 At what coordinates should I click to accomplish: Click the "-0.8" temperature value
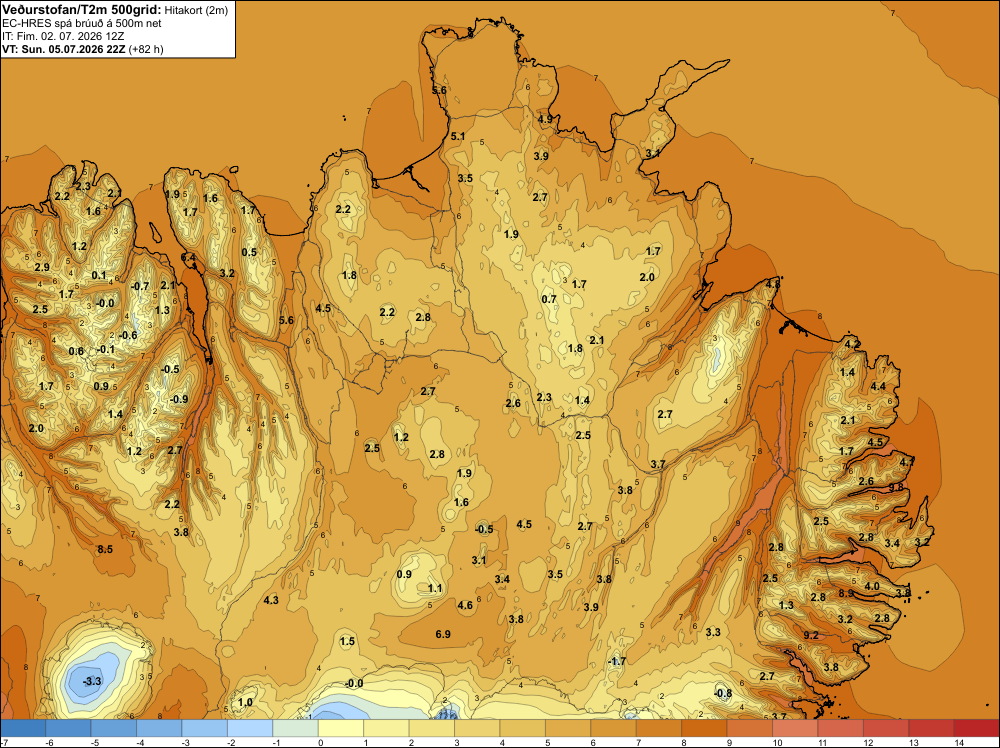pos(723,693)
